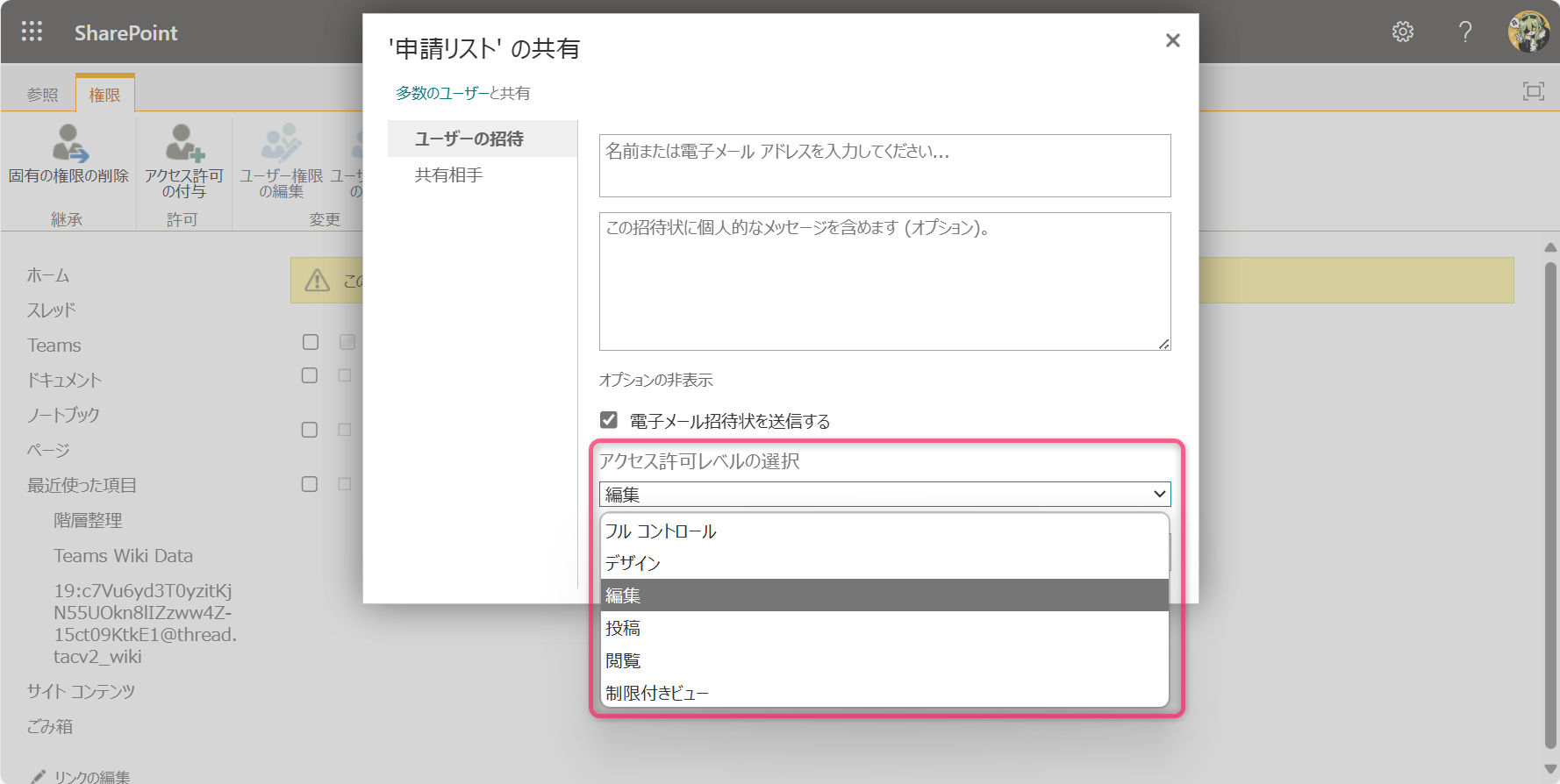The image size is (1560, 784).
Task: Click the scroll up arrow of page scrollbar
Action: 1550,247
